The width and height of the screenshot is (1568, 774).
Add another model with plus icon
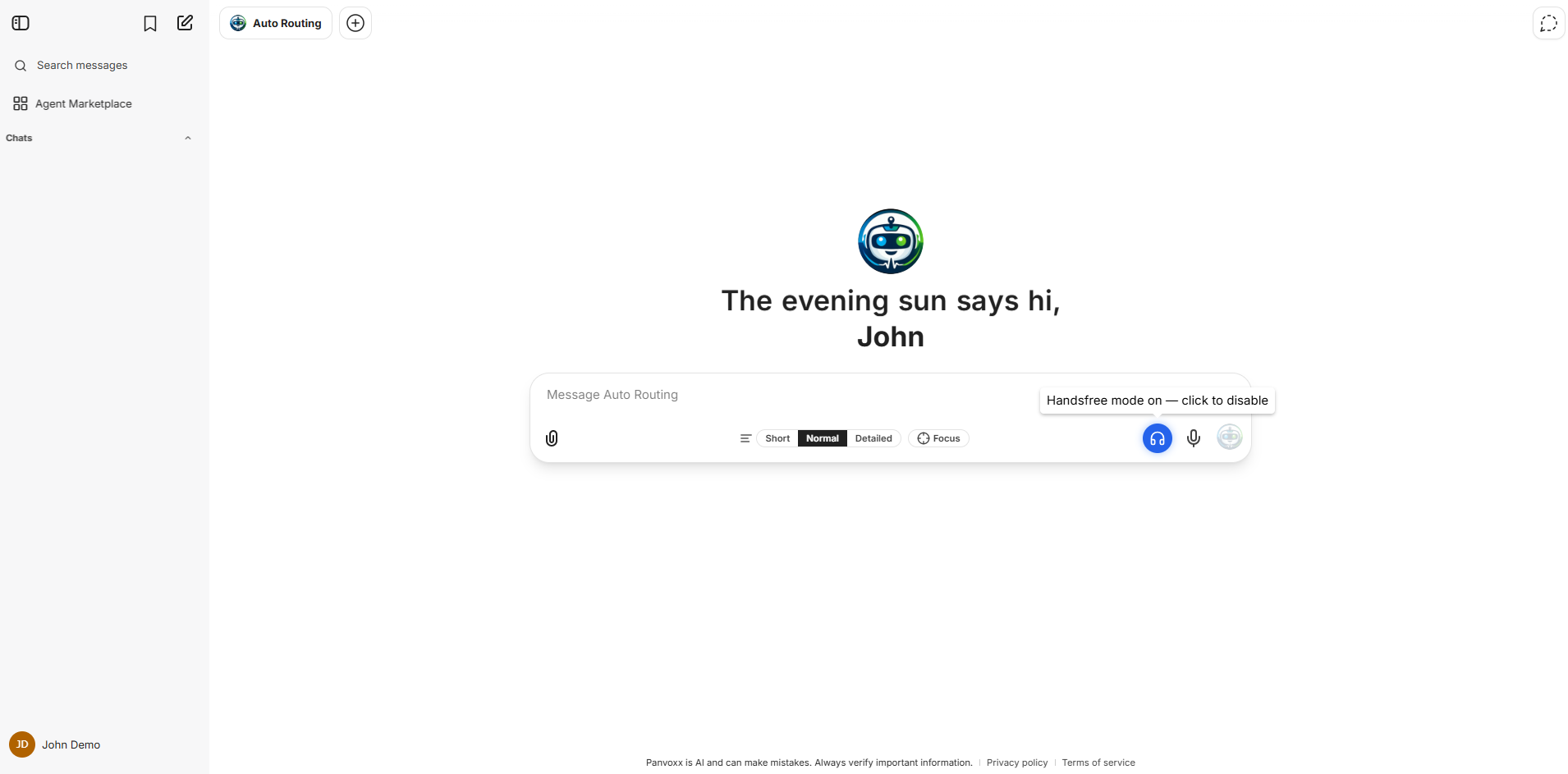click(355, 23)
